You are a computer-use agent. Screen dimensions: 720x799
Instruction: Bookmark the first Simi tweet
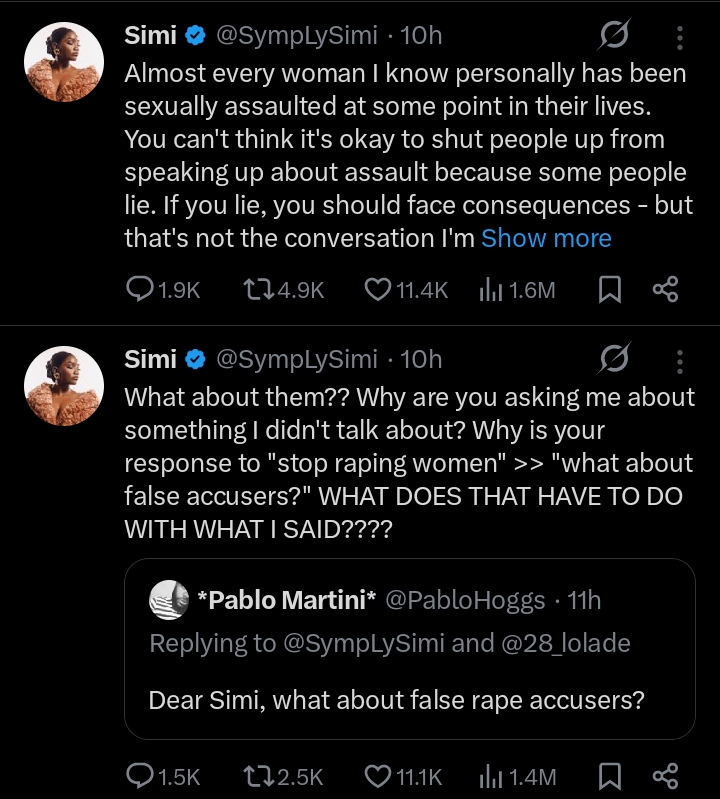(x=609, y=290)
